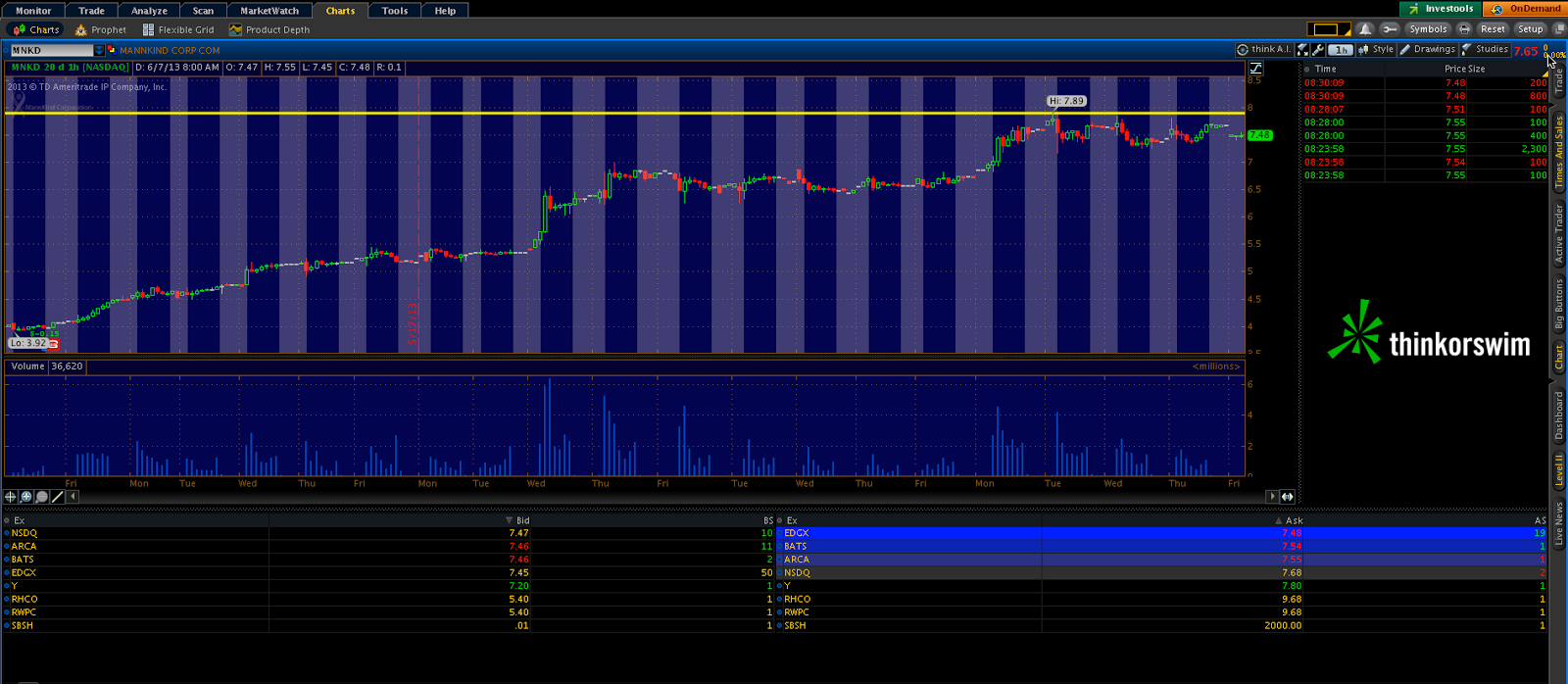Select the crosshair pan tool below the chart
The height and width of the screenshot is (684, 1568).
(11, 497)
